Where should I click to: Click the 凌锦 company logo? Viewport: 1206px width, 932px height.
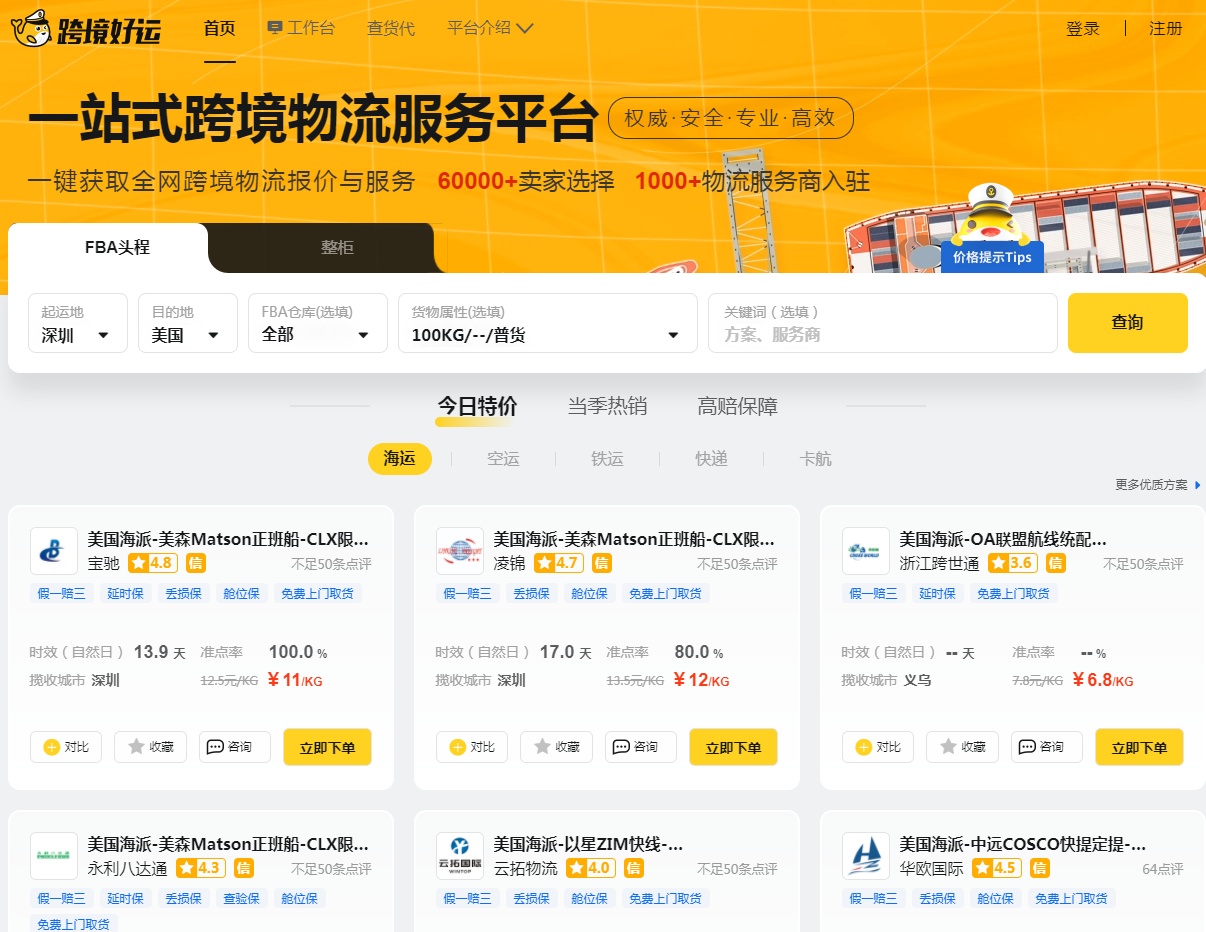[x=459, y=551]
